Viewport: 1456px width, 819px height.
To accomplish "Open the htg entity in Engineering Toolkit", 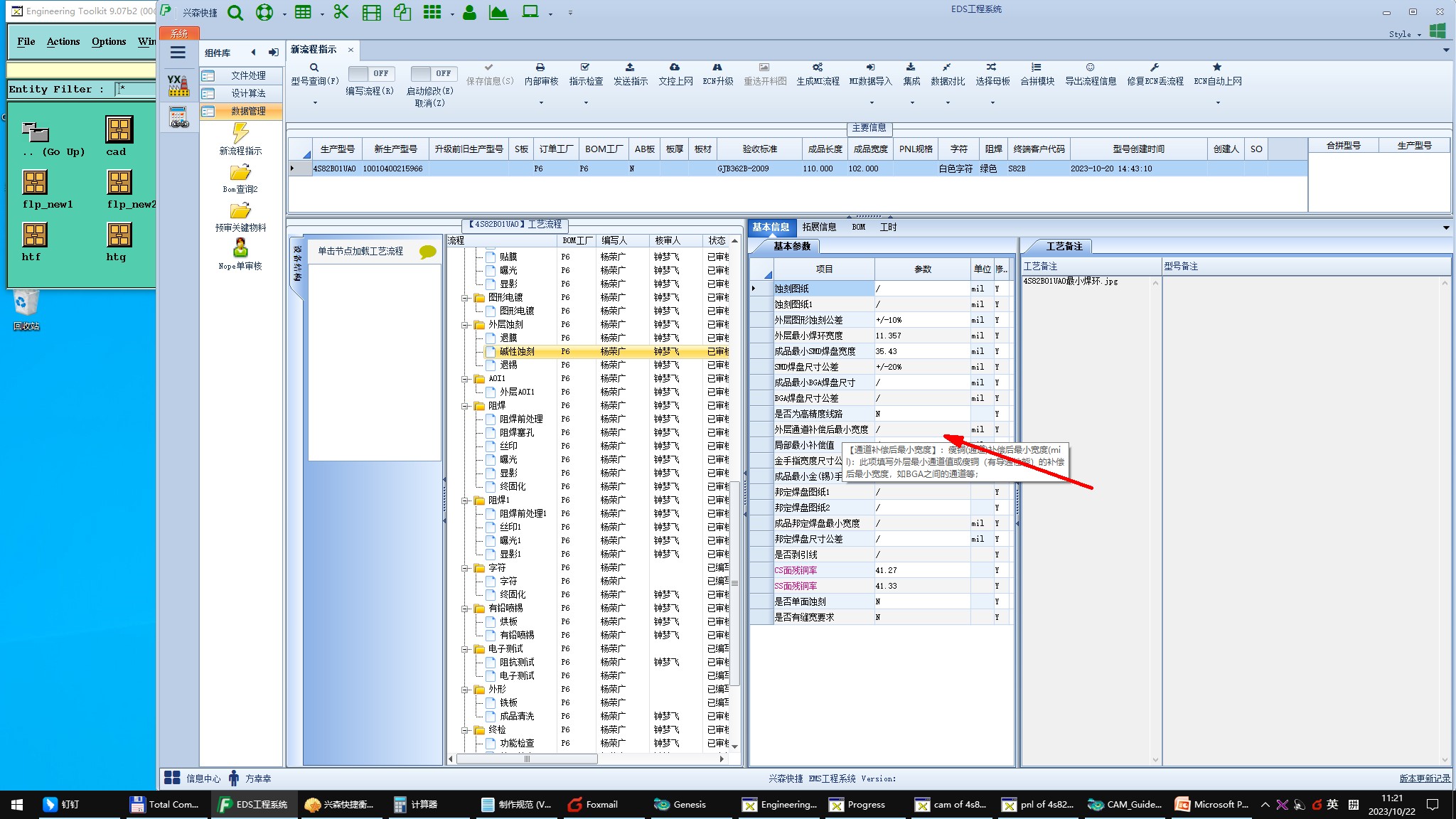I will (x=119, y=235).
